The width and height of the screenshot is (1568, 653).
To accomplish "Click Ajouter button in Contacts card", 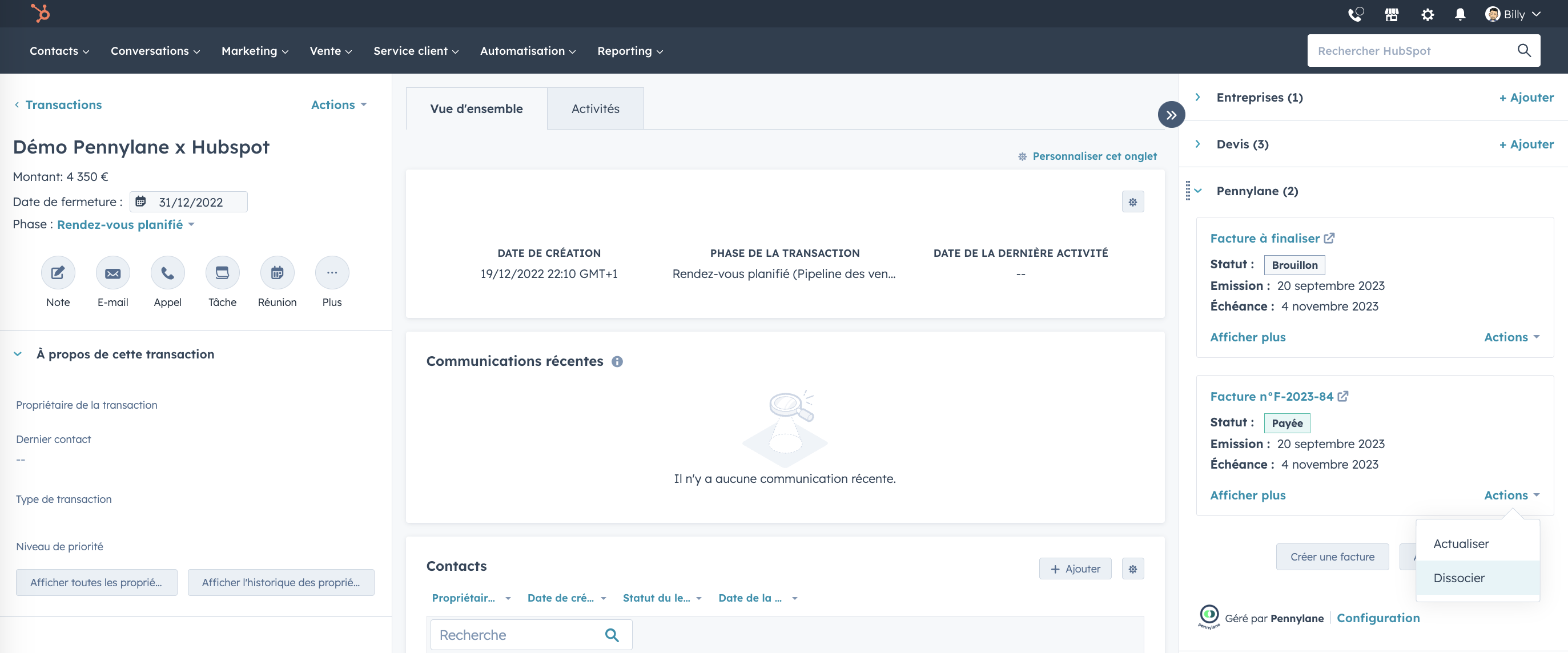I will (1075, 569).
